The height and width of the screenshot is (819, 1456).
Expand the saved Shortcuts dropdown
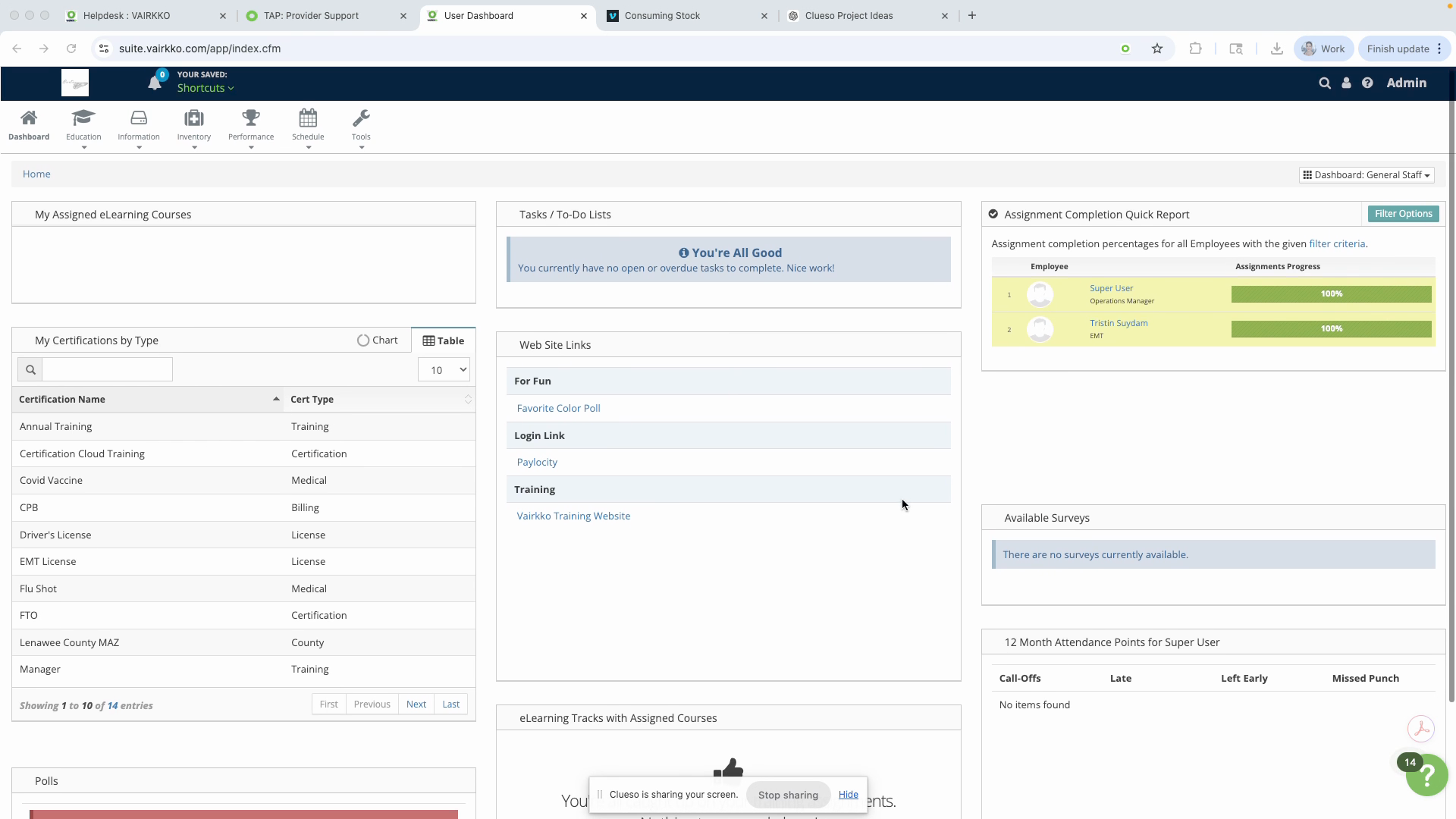(206, 88)
